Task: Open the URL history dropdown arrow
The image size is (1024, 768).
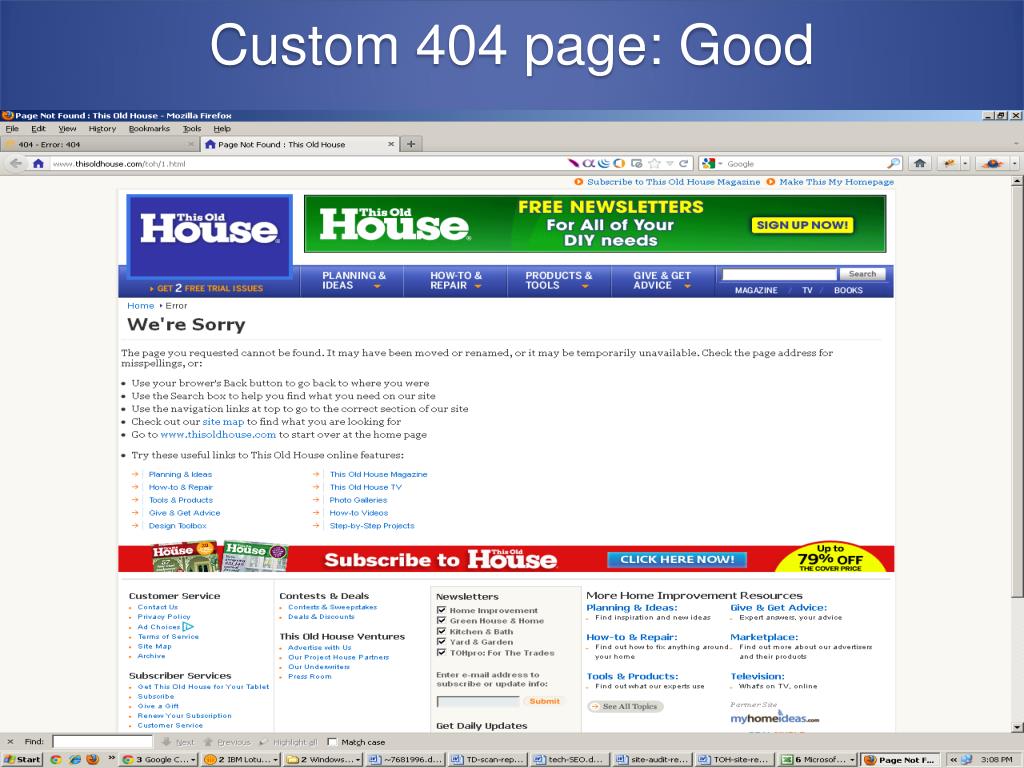Action: [670, 163]
